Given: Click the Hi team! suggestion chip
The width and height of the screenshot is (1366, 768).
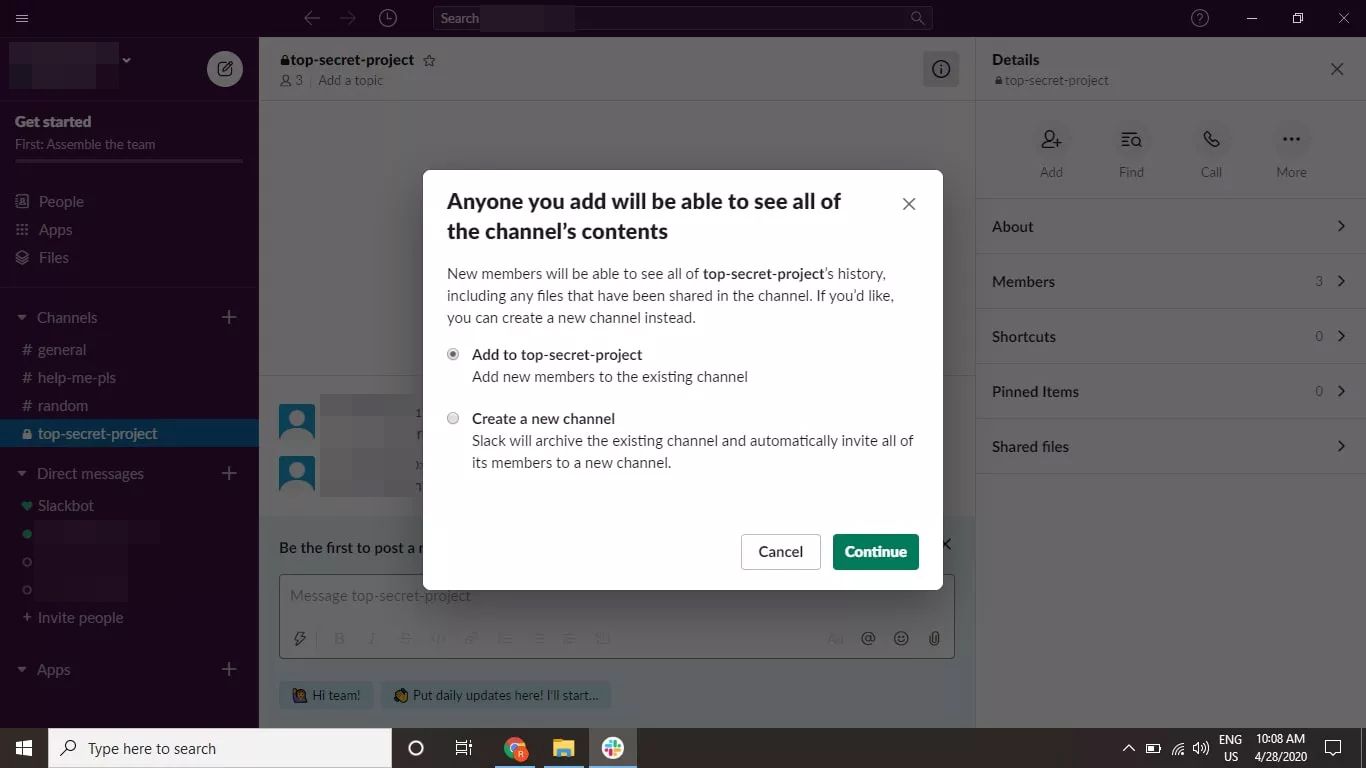Looking at the screenshot, I should [x=326, y=695].
